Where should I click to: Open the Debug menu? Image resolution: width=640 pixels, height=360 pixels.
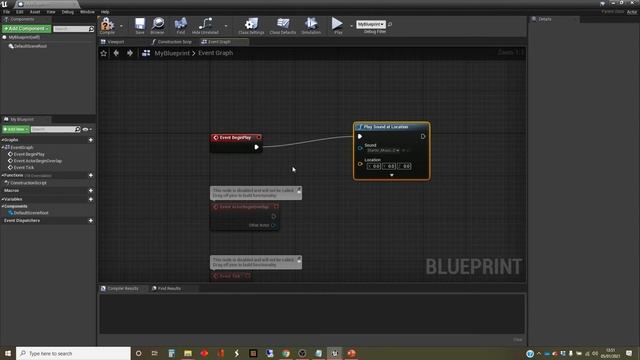pyautogui.click(x=68, y=12)
